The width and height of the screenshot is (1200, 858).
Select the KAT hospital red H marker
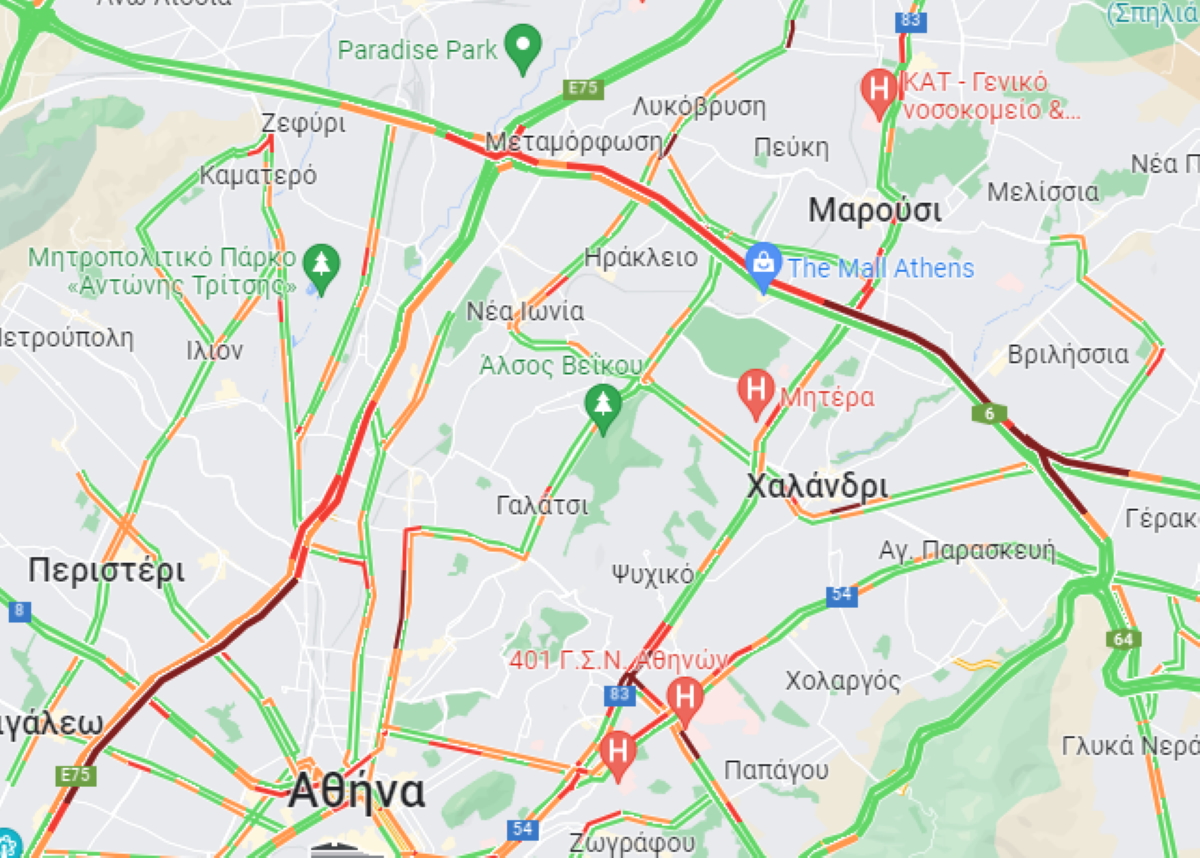(x=879, y=92)
